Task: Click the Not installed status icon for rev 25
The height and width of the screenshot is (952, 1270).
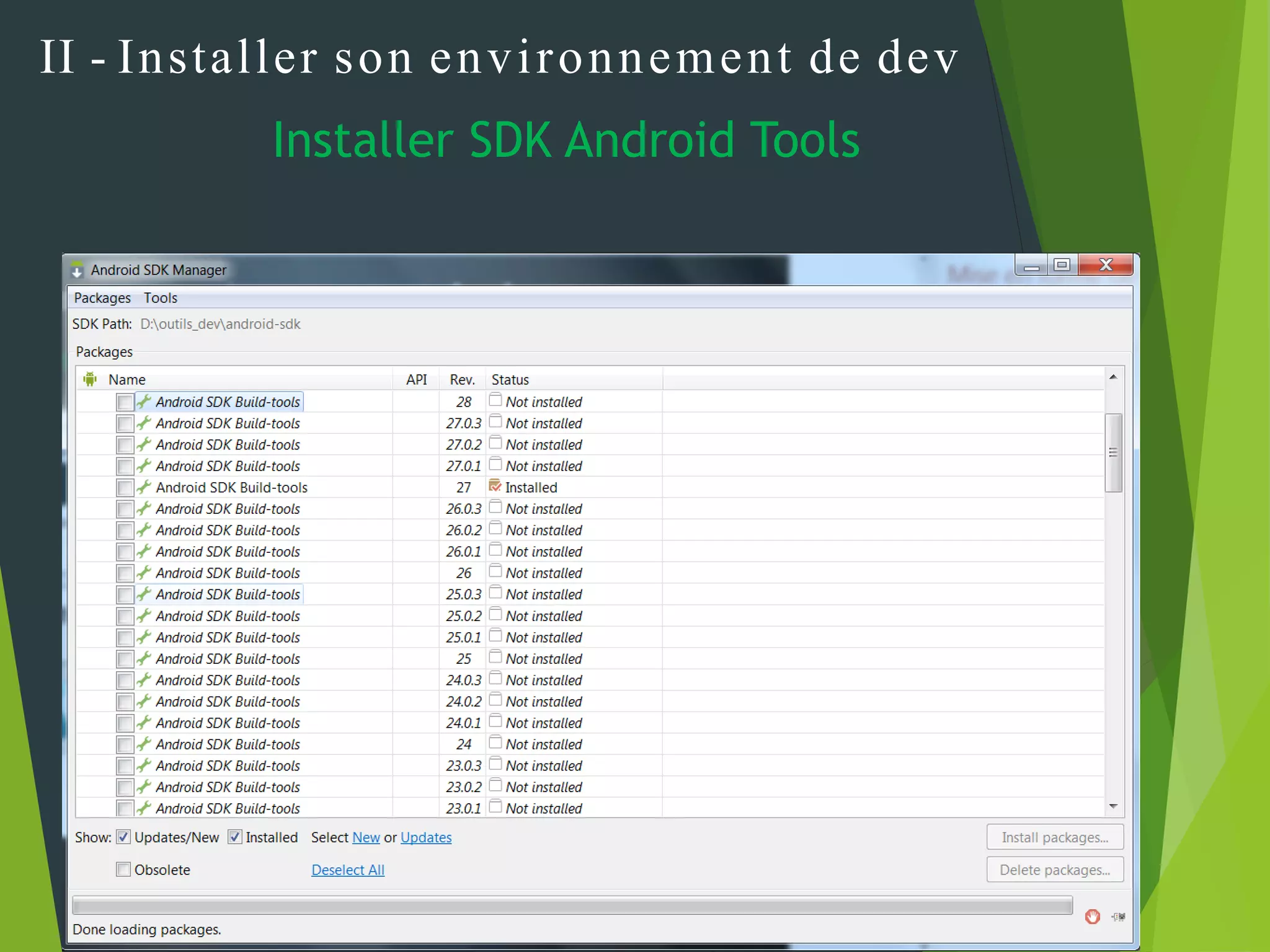Action: click(495, 656)
